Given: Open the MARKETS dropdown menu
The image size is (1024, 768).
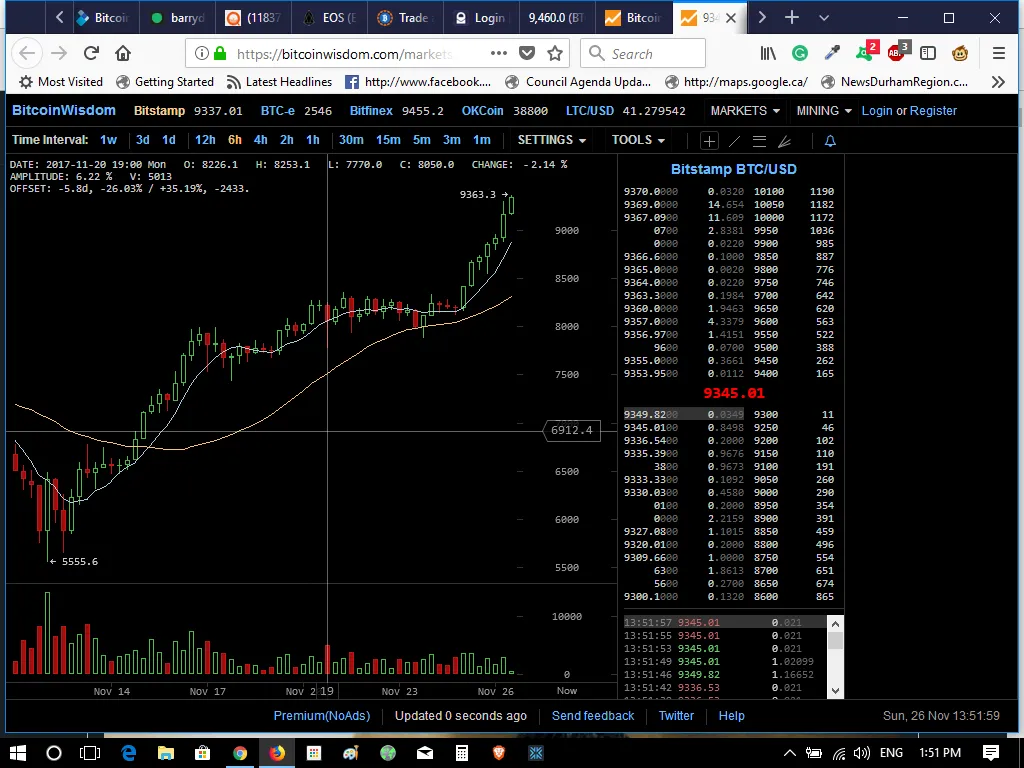Looking at the screenshot, I should (745, 111).
